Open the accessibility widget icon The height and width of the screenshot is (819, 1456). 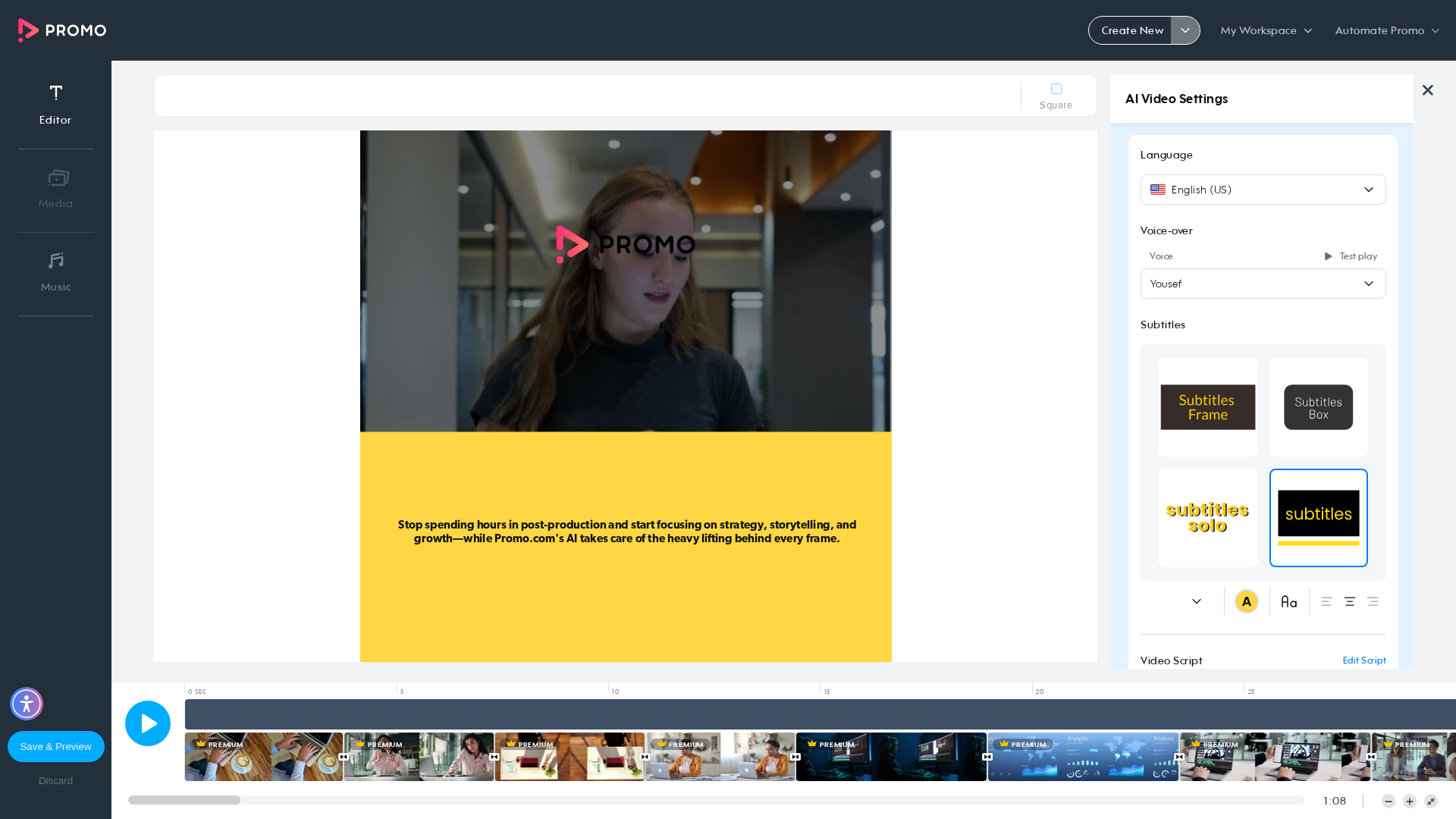[x=27, y=704]
